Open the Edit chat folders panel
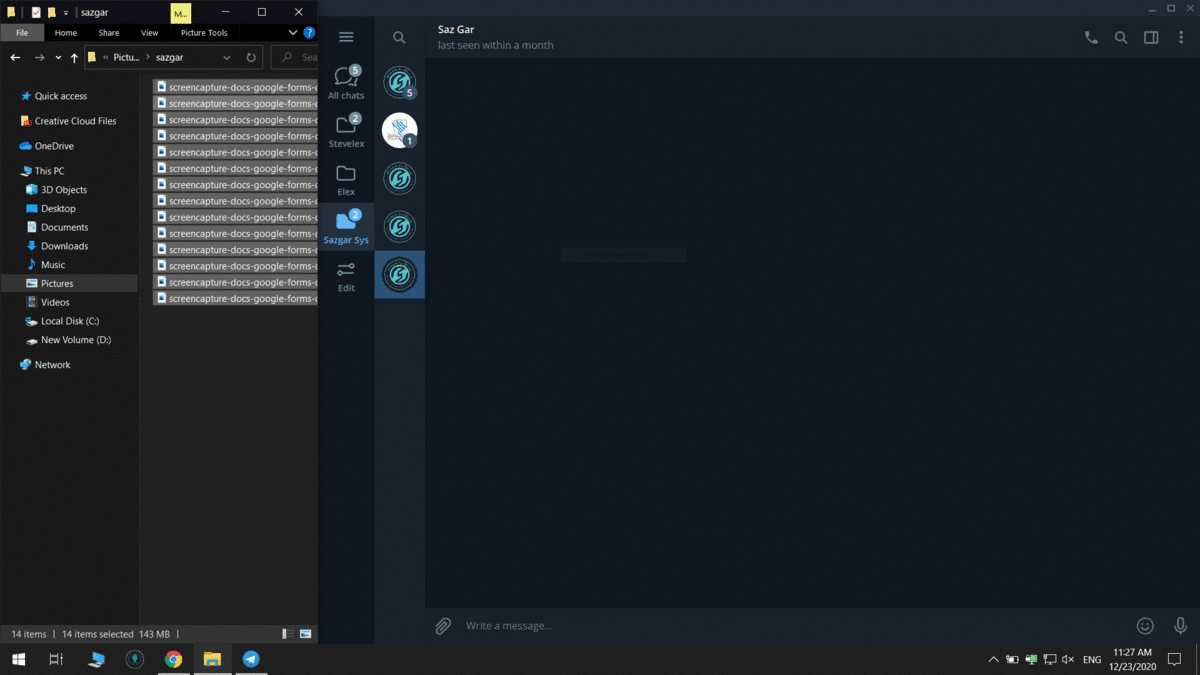This screenshot has height=675, width=1200. [346, 275]
